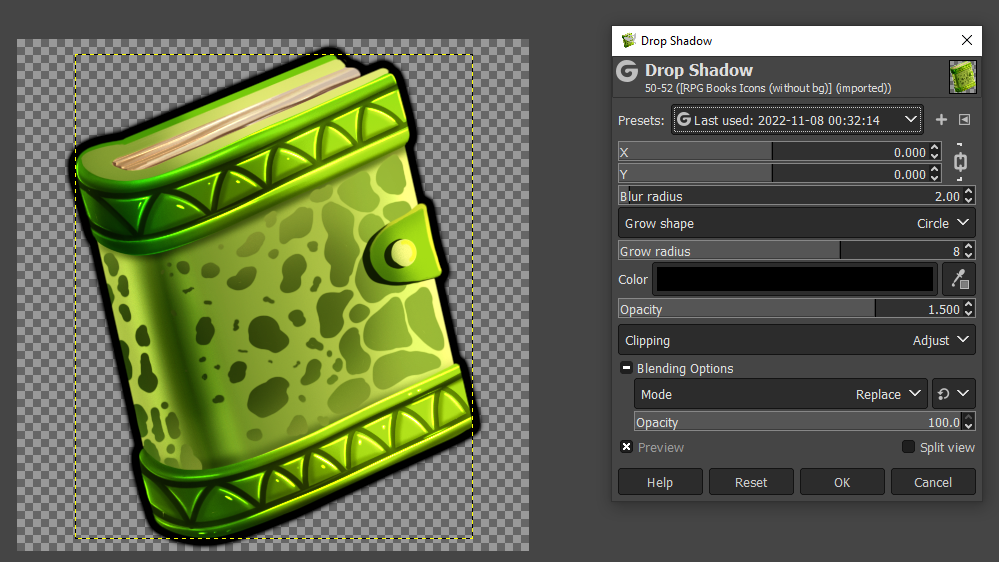
Task: Enable the Split view checkbox
Action: [x=909, y=447]
